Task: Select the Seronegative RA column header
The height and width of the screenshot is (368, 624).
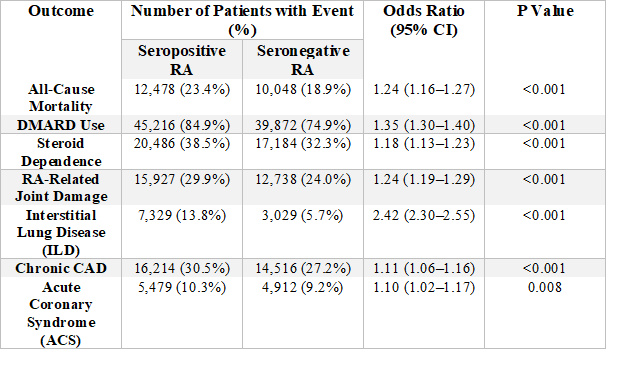Action: (303, 60)
